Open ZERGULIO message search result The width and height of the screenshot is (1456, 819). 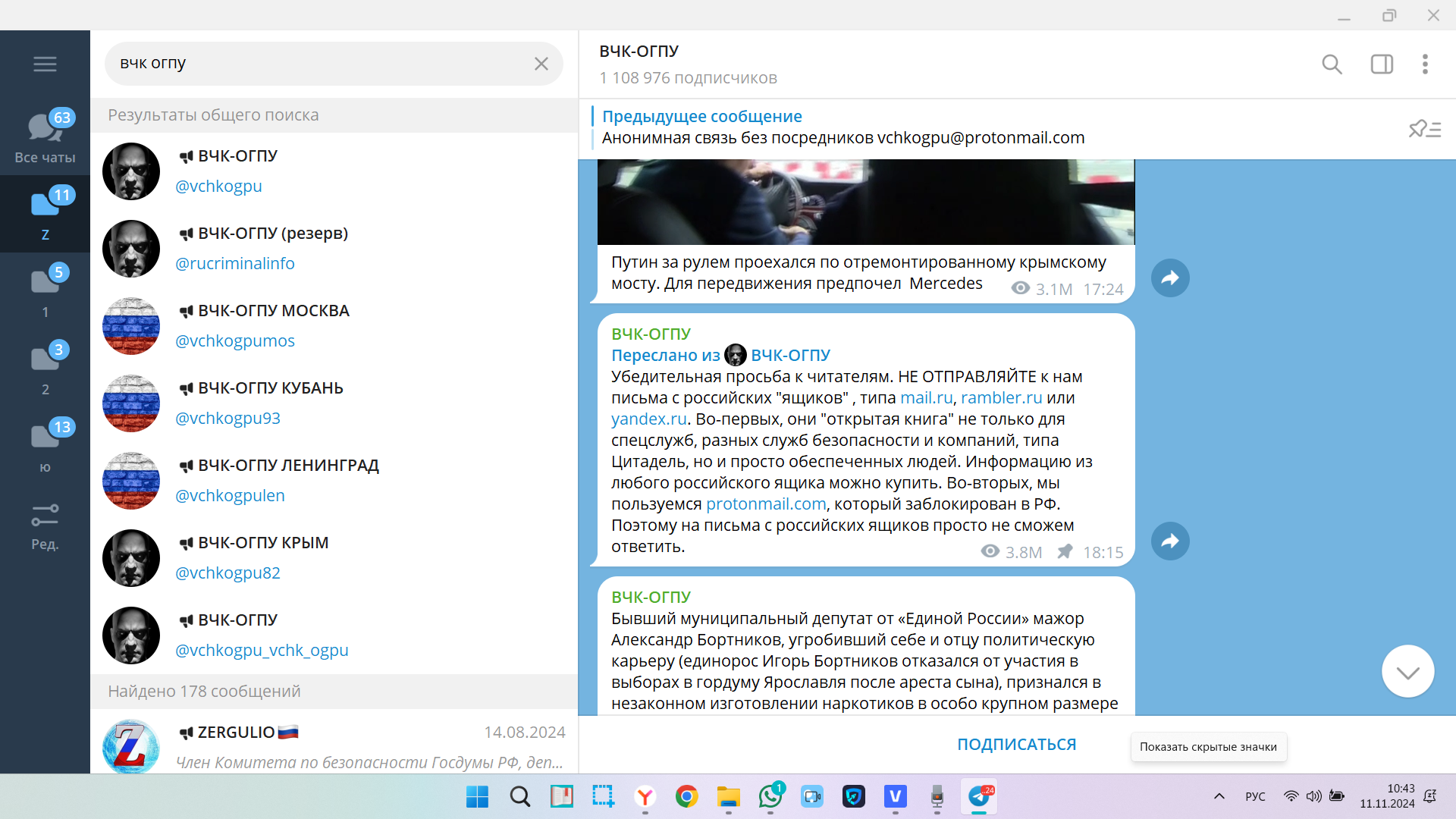334,743
